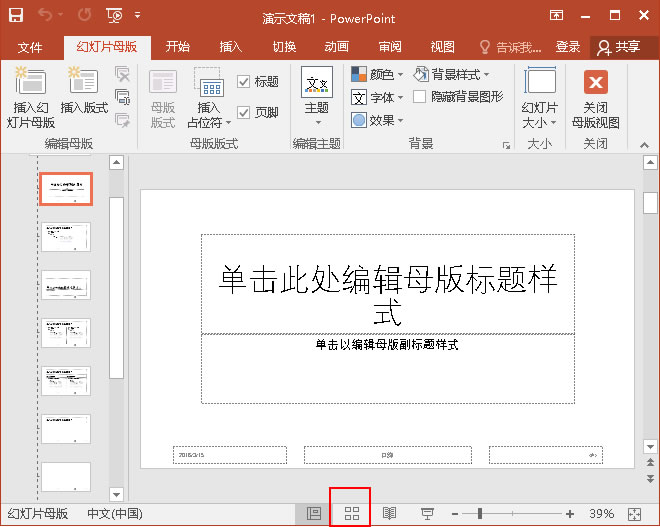The width and height of the screenshot is (660, 527).
Task: Click Close Master View red icon
Action: 596,83
